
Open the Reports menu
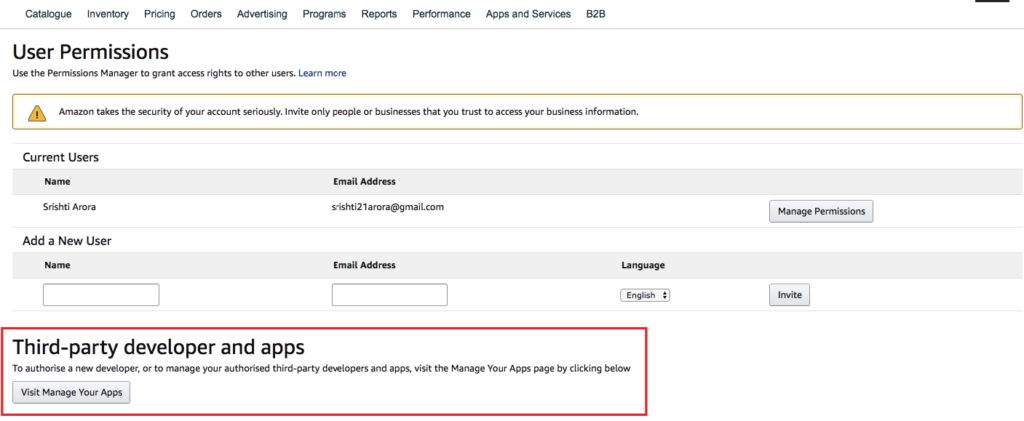coord(379,14)
